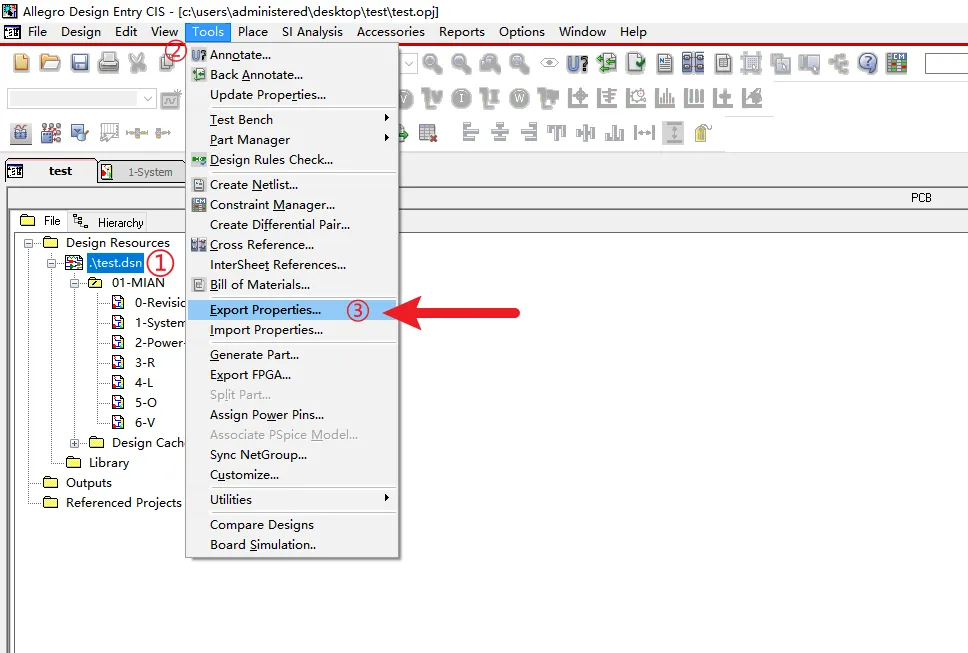The width and height of the screenshot is (968, 653).
Task: Click the Create Netlist toolbar icon
Action: [x=665, y=63]
